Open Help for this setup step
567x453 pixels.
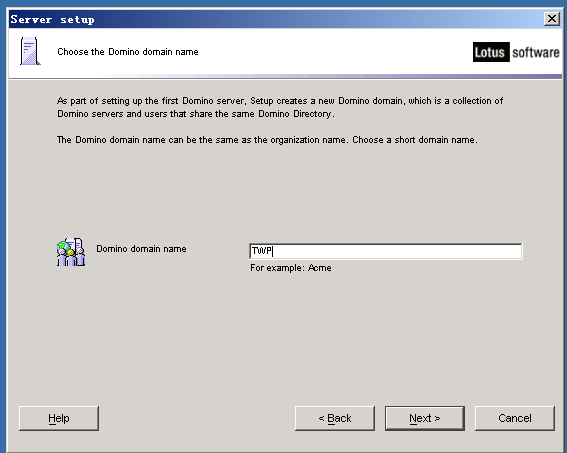coord(59,418)
